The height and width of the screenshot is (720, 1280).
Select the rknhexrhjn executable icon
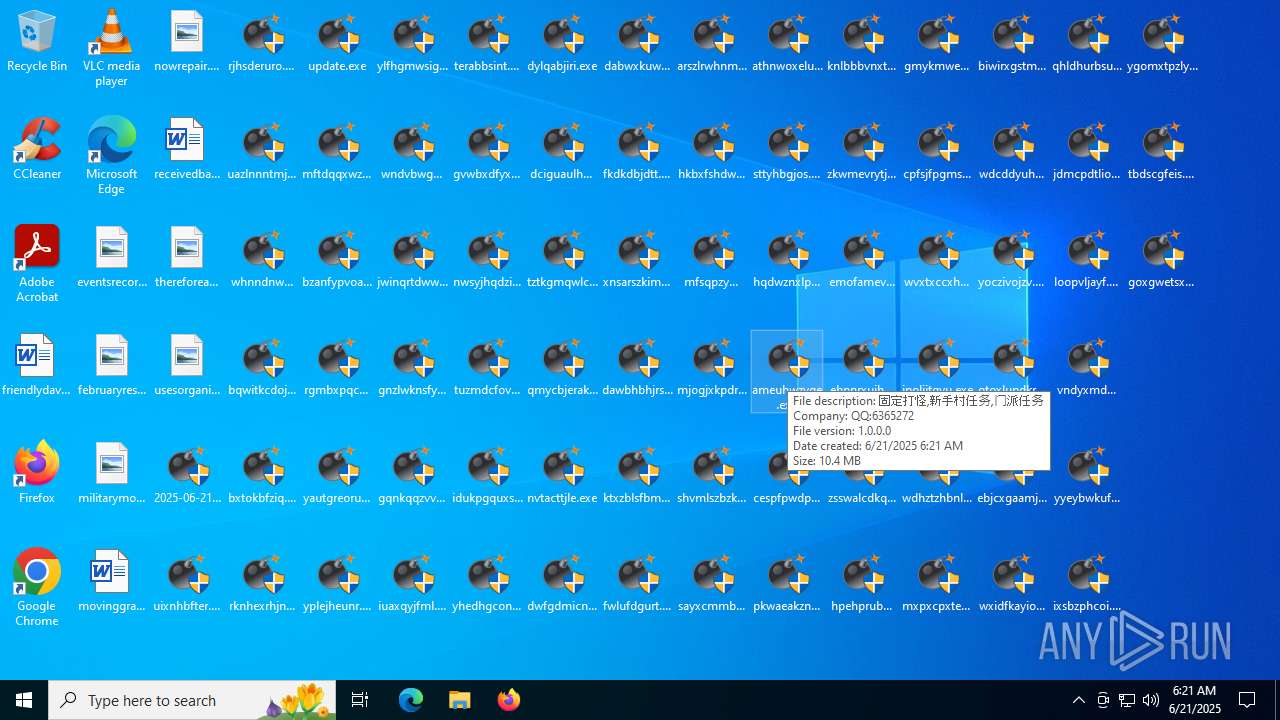pyautogui.click(x=262, y=581)
